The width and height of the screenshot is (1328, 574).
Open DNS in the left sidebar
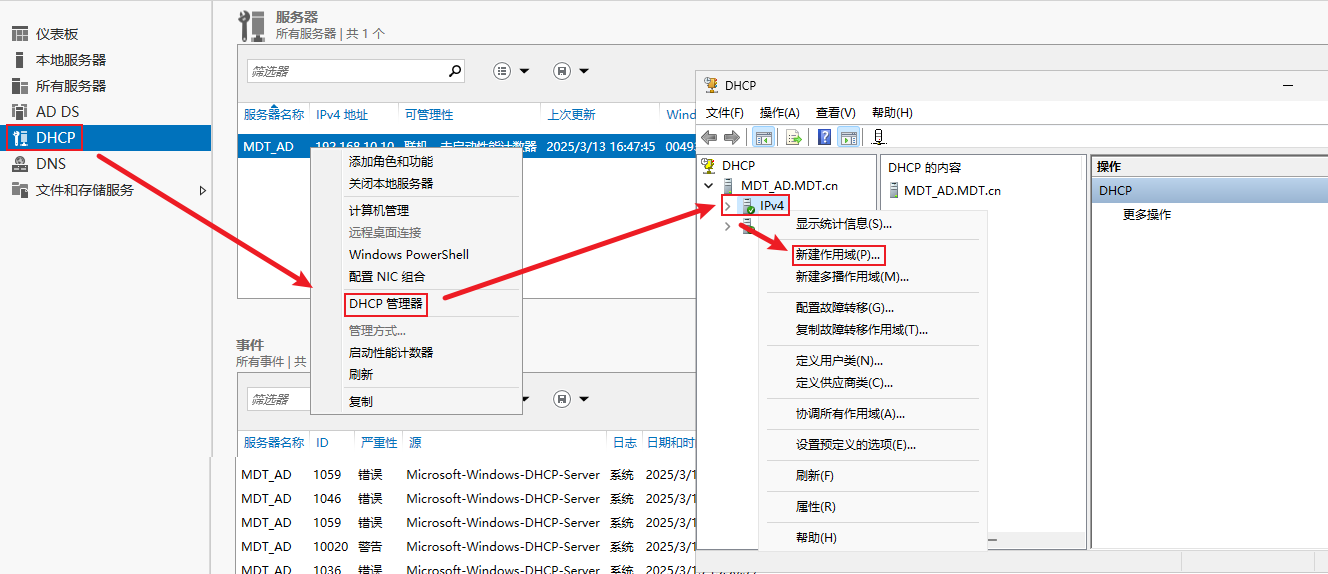click(50, 164)
